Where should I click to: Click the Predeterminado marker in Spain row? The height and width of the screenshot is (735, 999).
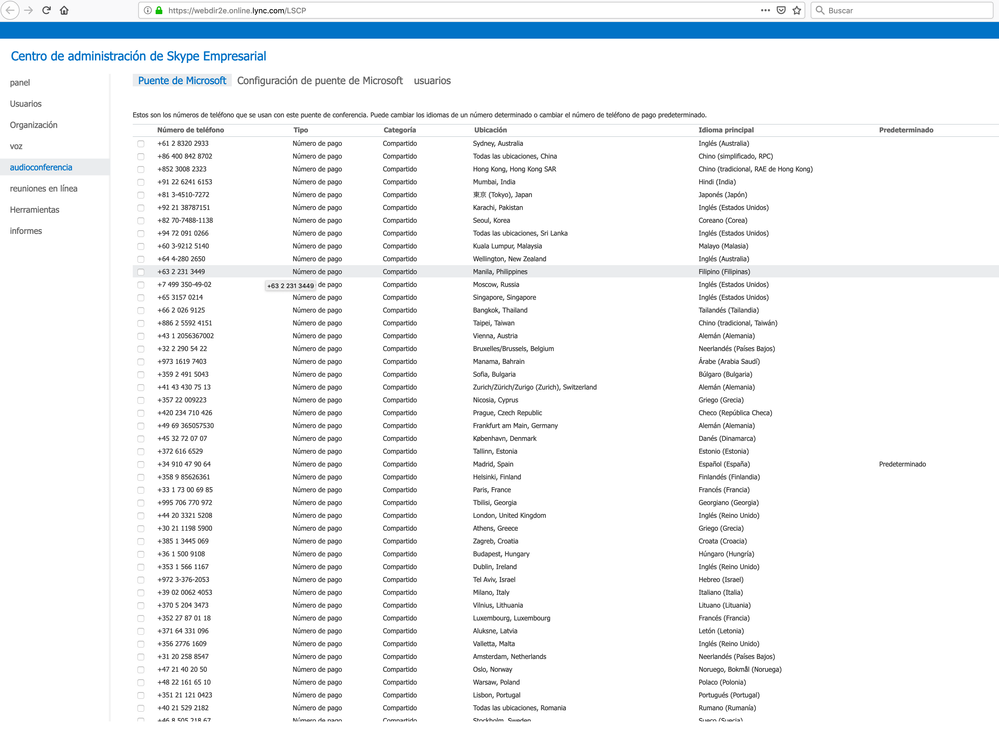902,464
